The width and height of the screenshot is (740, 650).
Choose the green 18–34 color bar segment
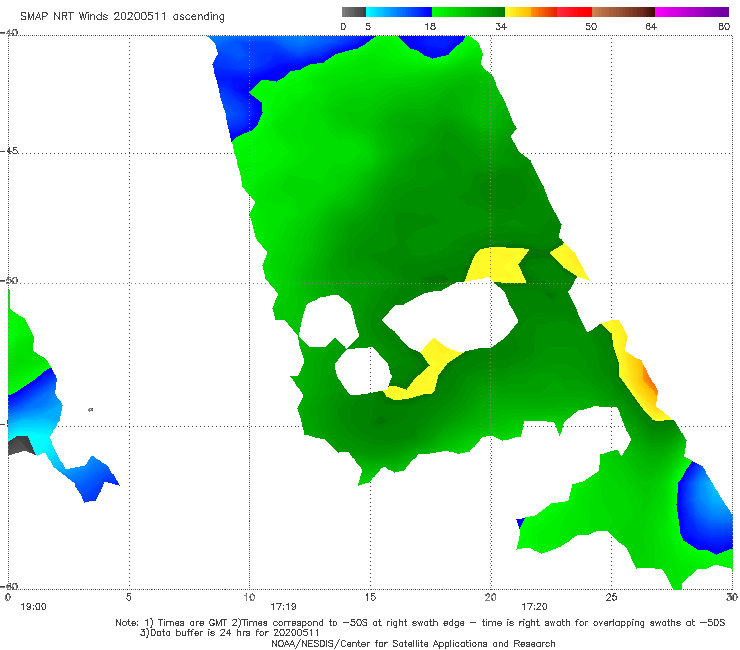[468, 12]
